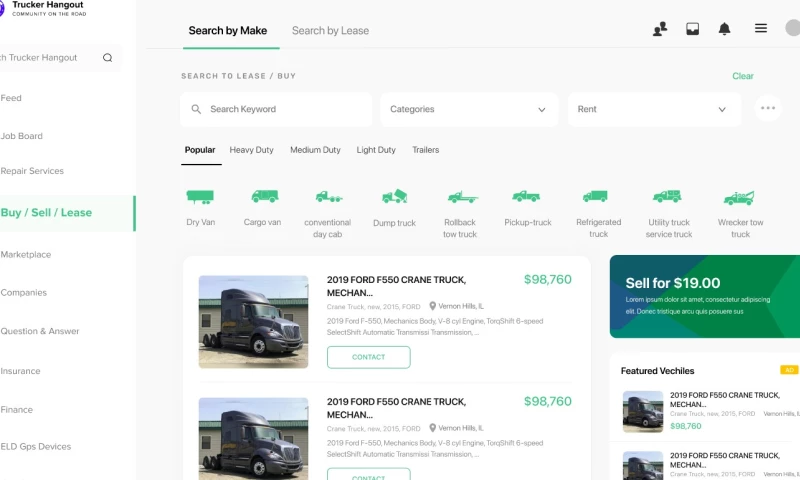Open Marketplace in sidebar
The width and height of the screenshot is (800, 480).
(x=26, y=255)
